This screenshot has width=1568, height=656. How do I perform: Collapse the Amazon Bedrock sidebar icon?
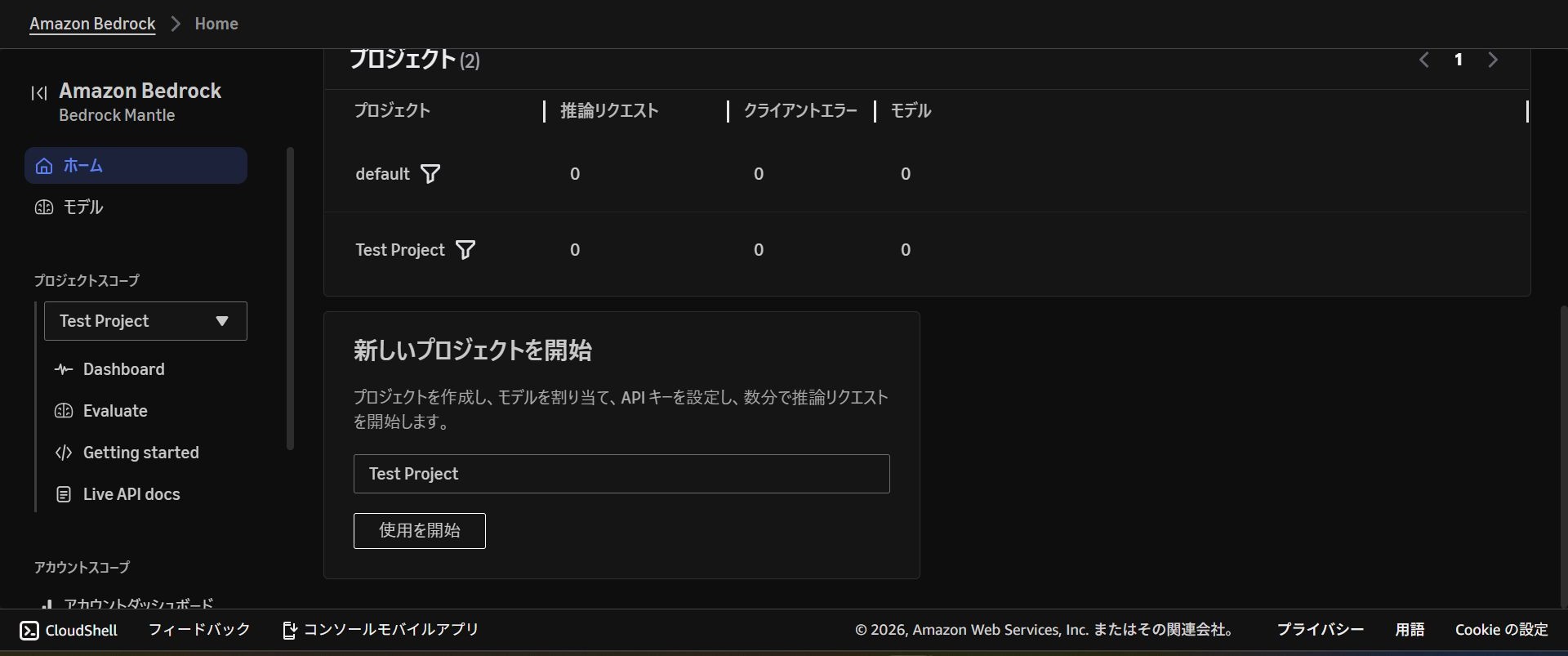point(39,93)
